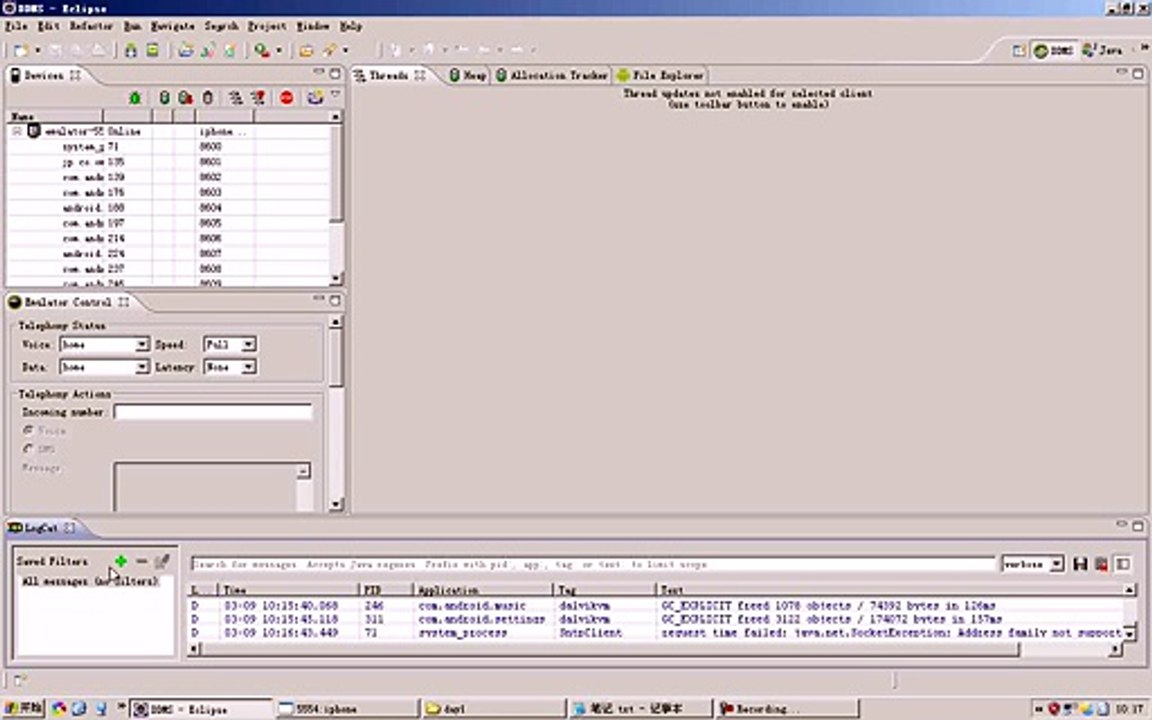The width and height of the screenshot is (1152, 720).
Task: Click the Clear Log icon in LogCat
Action: [x=1101, y=564]
